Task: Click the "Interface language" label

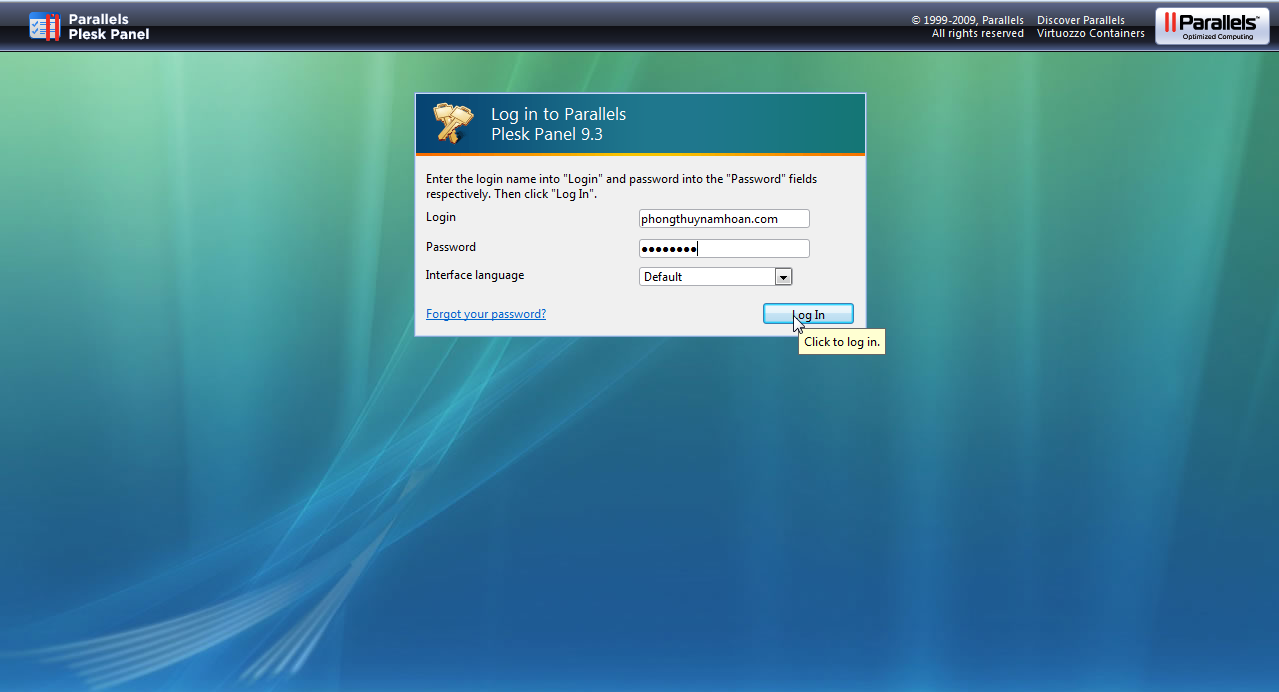Action: (475, 275)
